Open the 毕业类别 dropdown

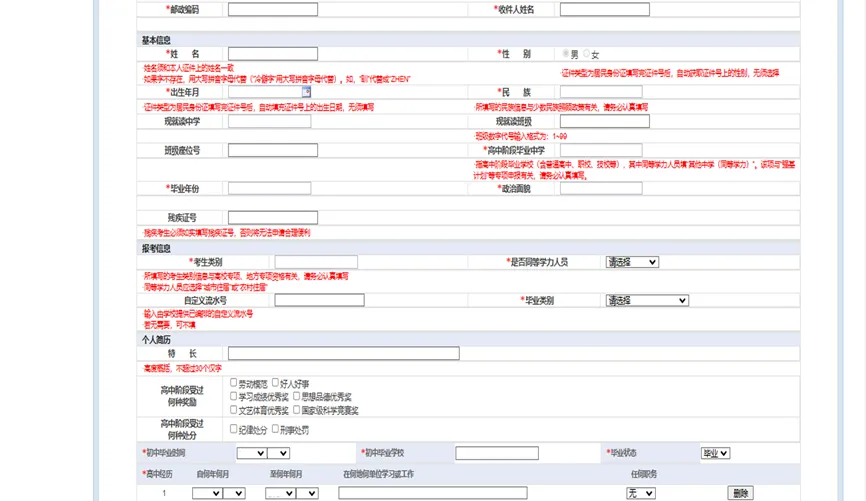(x=647, y=300)
